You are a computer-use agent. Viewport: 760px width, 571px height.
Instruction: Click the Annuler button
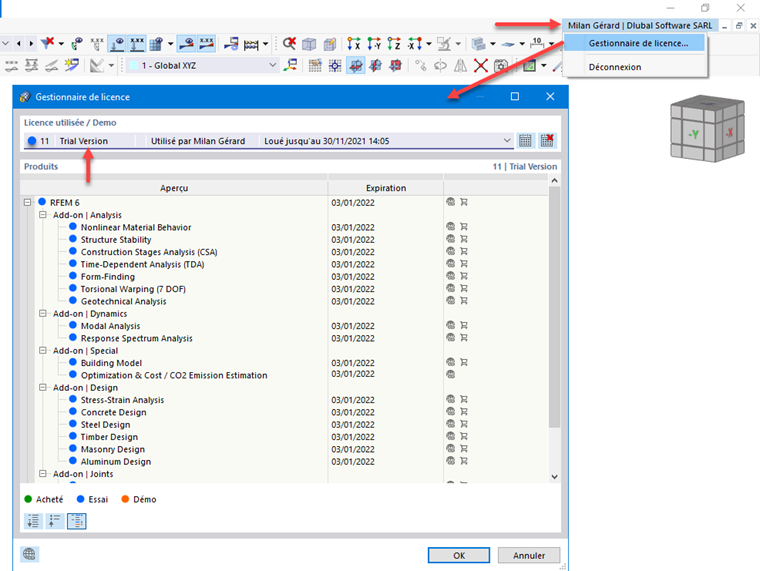click(x=529, y=555)
